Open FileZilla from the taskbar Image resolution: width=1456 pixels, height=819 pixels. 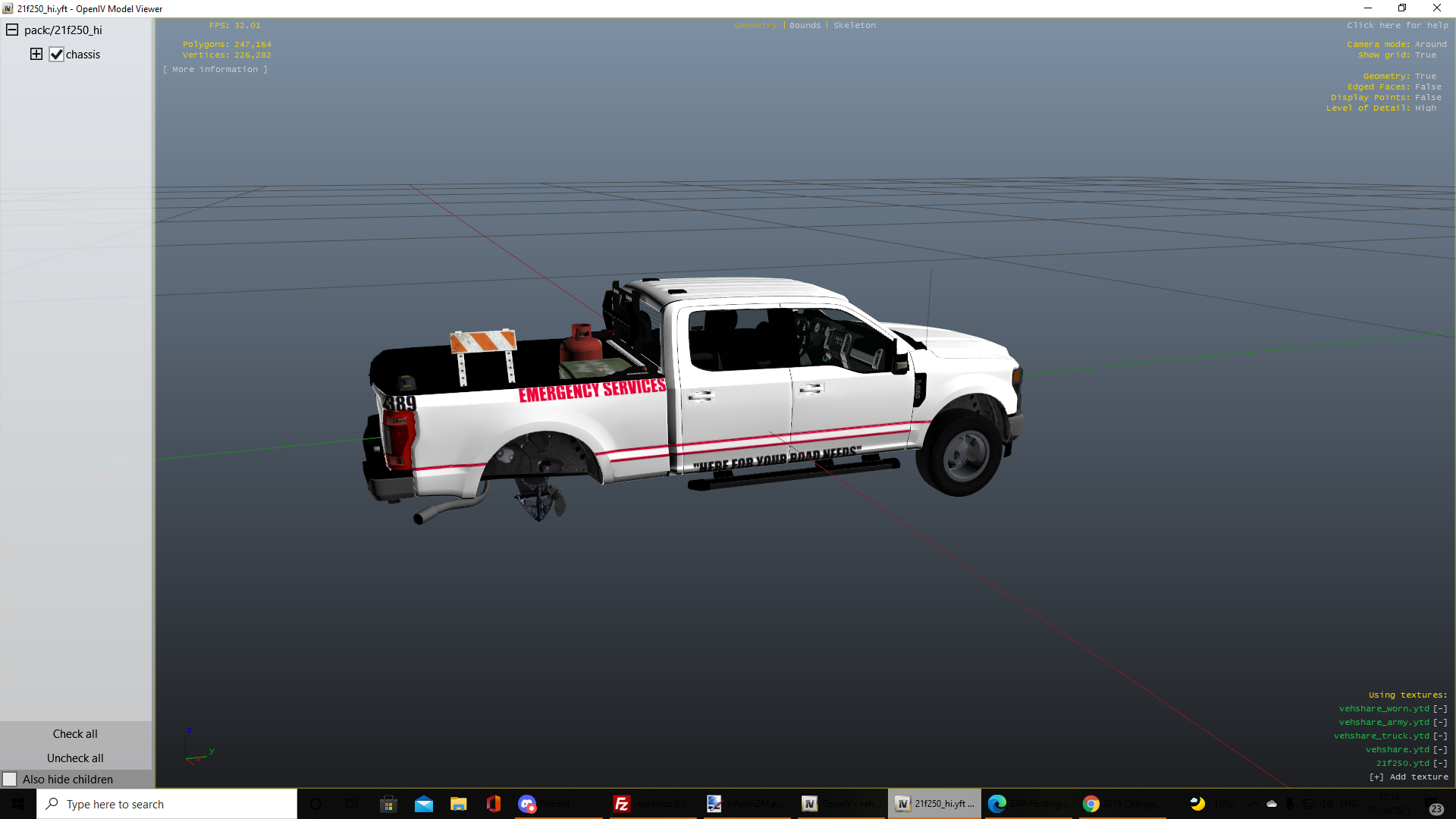pos(622,804)
